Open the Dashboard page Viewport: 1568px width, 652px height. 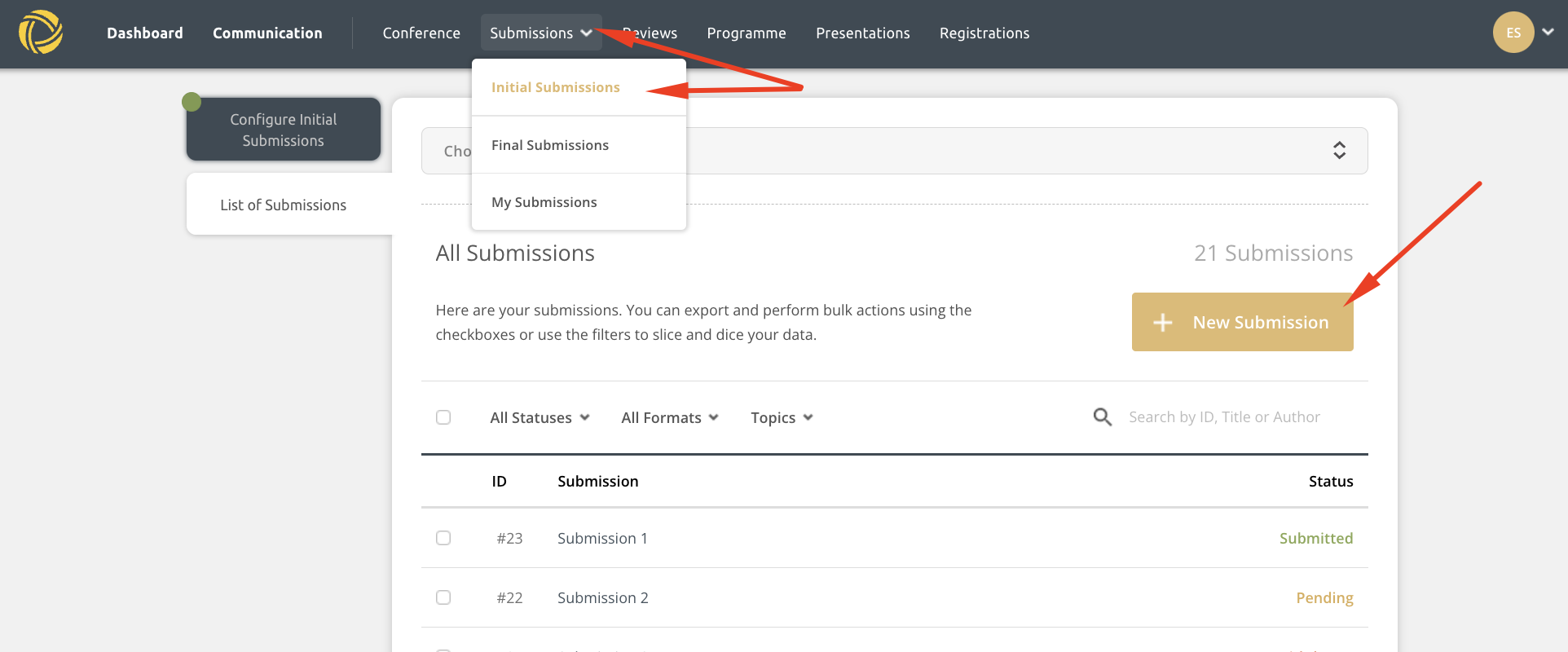click(145, 33)
